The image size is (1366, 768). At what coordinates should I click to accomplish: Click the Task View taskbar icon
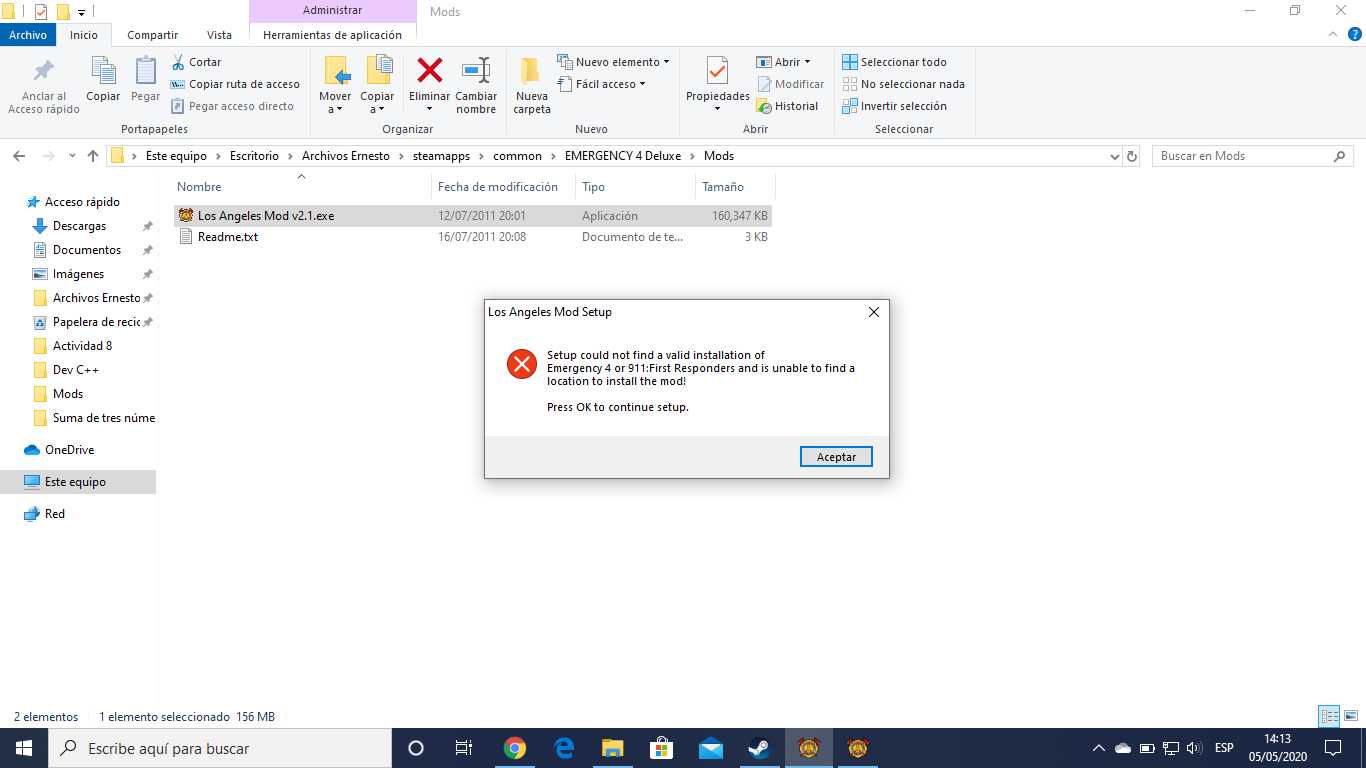pyautogui.click(x=464, y=748)
